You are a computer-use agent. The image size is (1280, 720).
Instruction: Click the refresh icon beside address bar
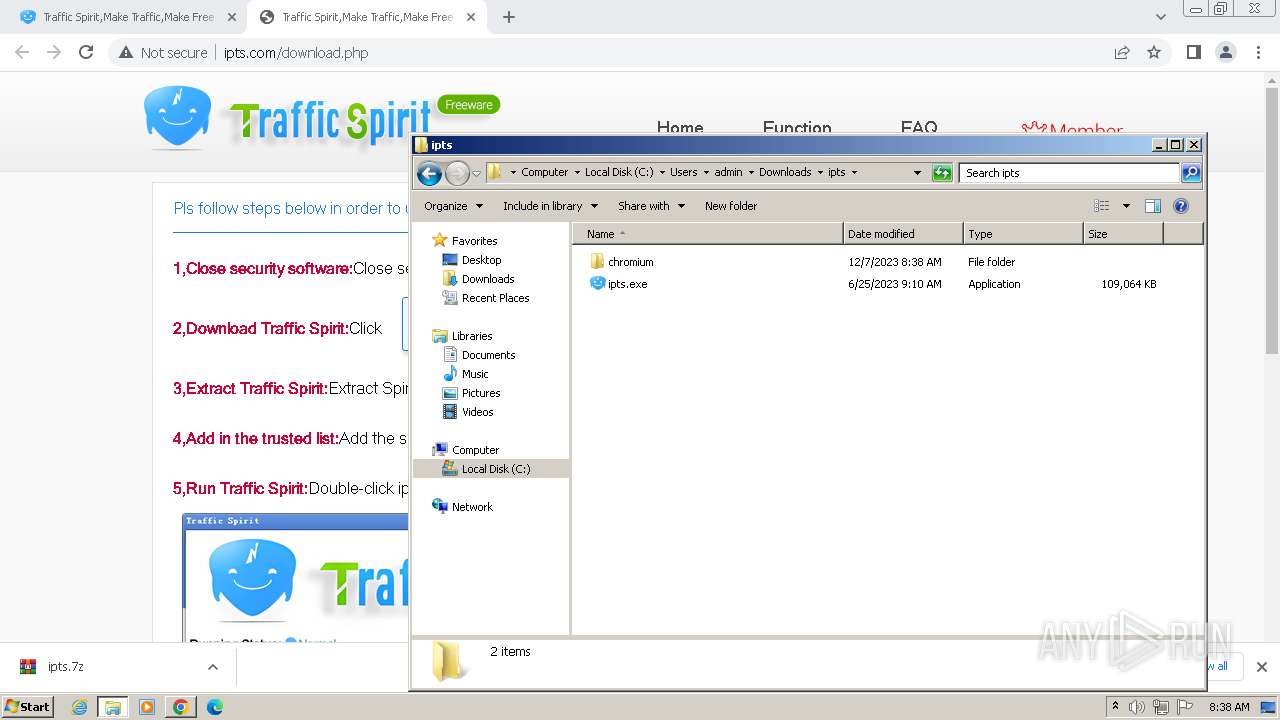pos(942,173)
